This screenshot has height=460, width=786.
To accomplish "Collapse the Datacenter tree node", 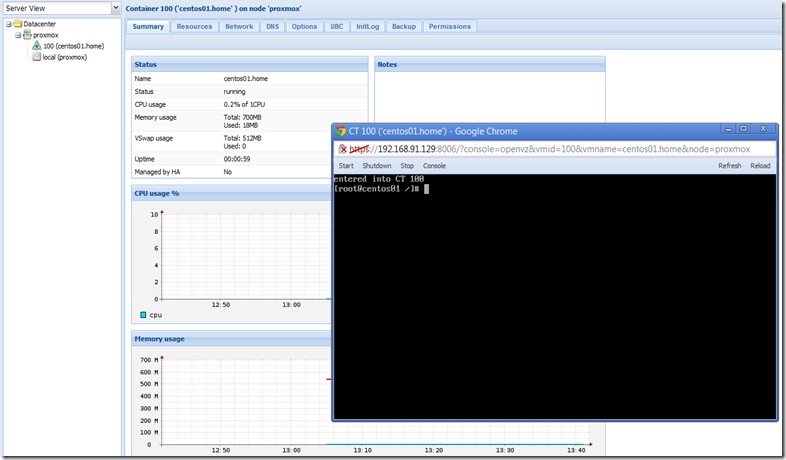I will (x=9, y=24).
